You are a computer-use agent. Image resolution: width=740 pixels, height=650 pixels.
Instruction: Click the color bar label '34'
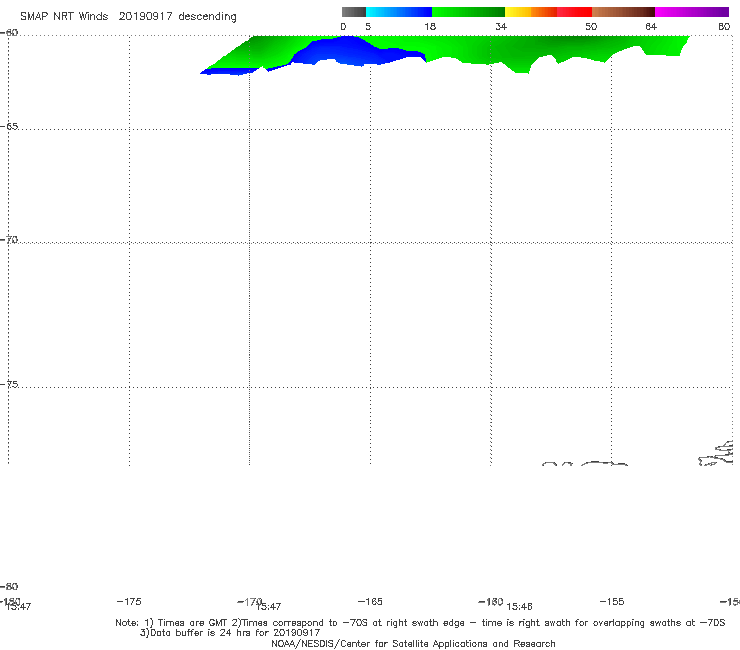tap(501, 26)
